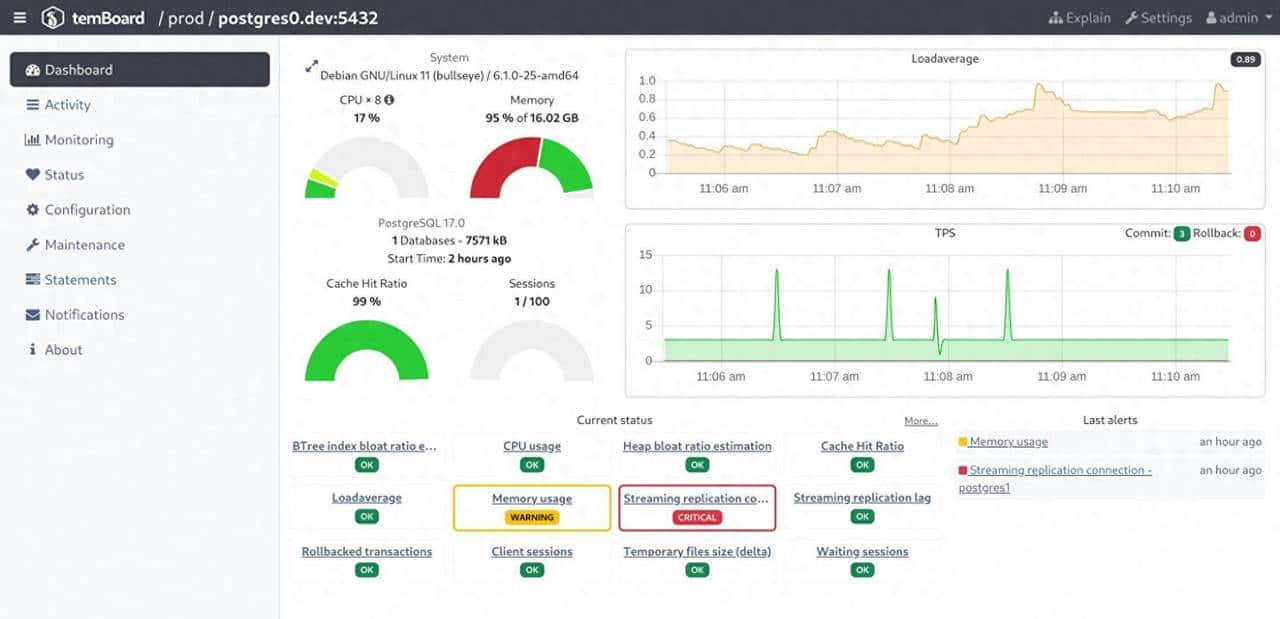Click the Heap bloat ratio estimation link
This screenshot has width=1280, height=619.
pos(697,446)
